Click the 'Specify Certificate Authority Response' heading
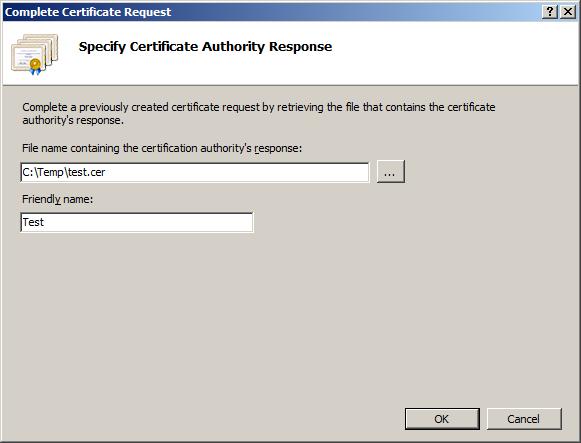581x443 pixels. (205, 47)
